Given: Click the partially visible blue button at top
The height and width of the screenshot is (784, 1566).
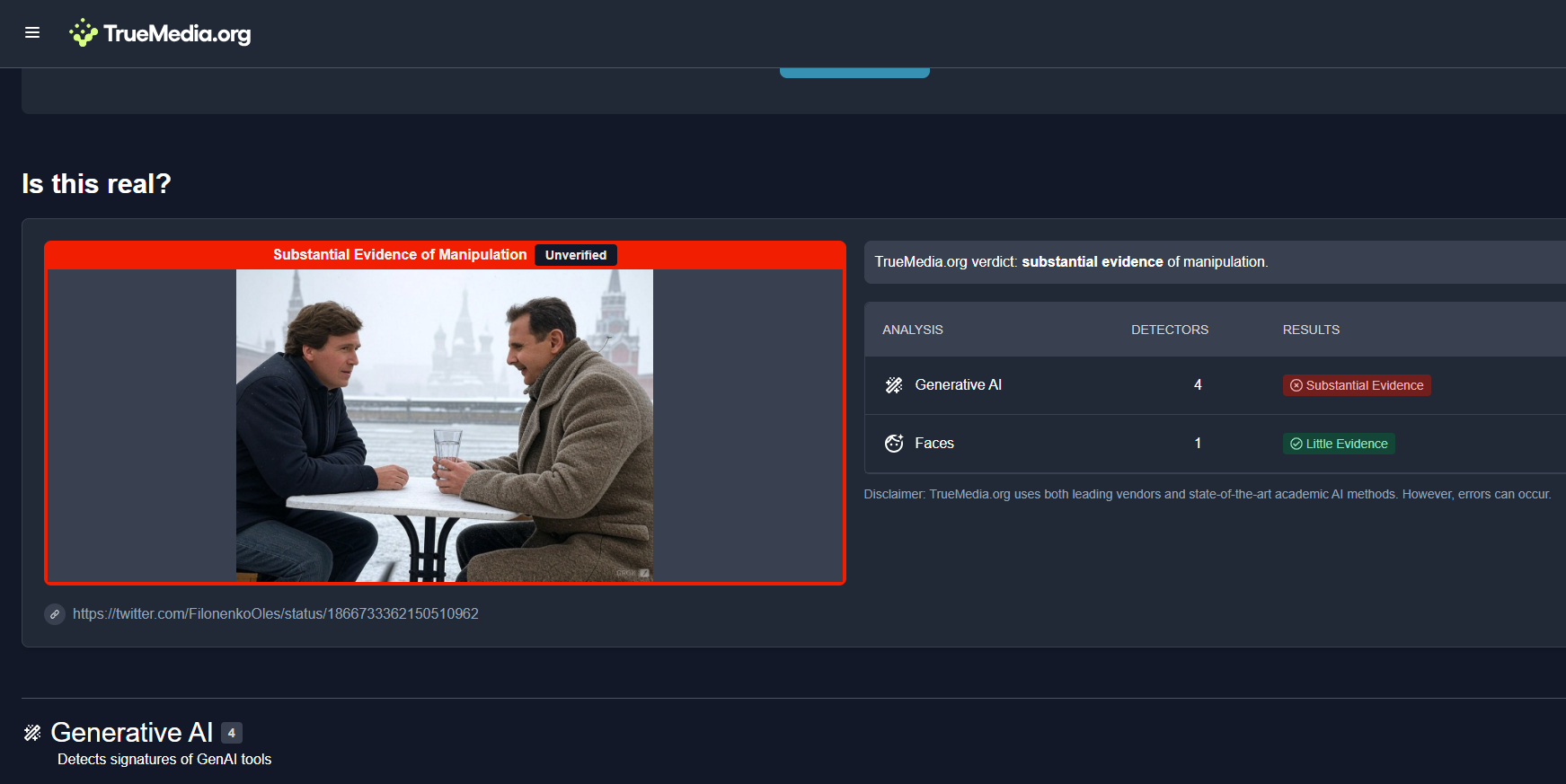Looking at the screenshot, I should 854,73.
